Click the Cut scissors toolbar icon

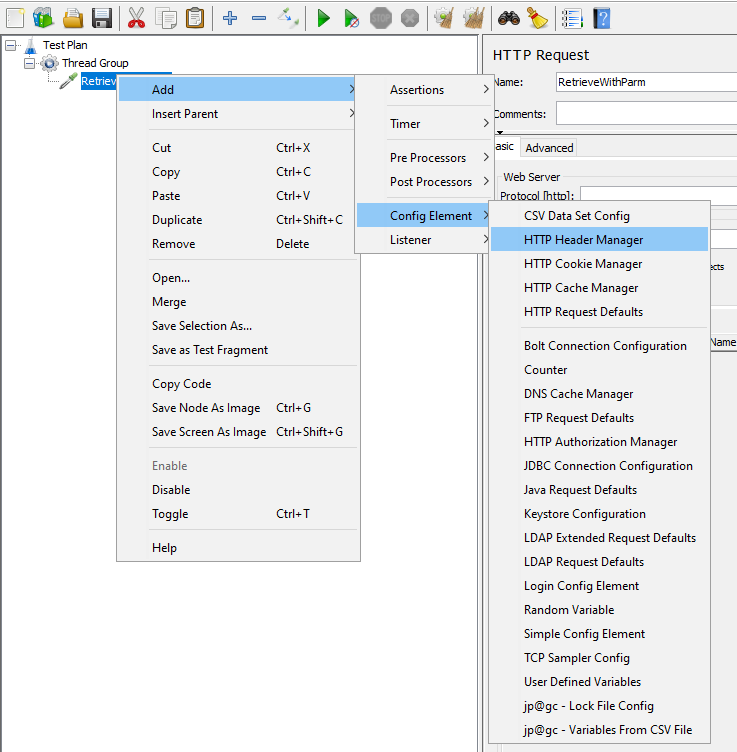pos(136,17)
